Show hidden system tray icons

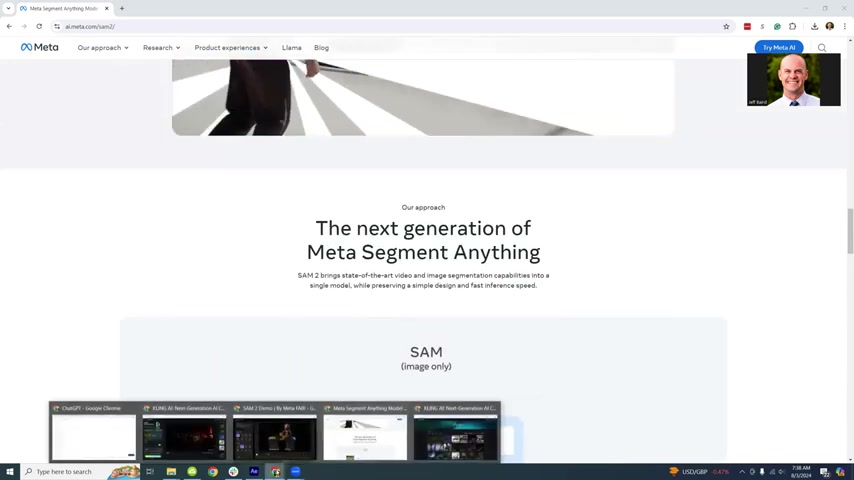point(742,472)
